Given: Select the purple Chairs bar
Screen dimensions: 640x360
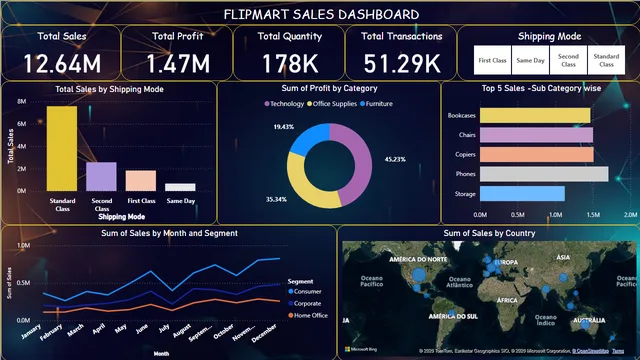Looking at the screenshot, I should click(536, 135).
